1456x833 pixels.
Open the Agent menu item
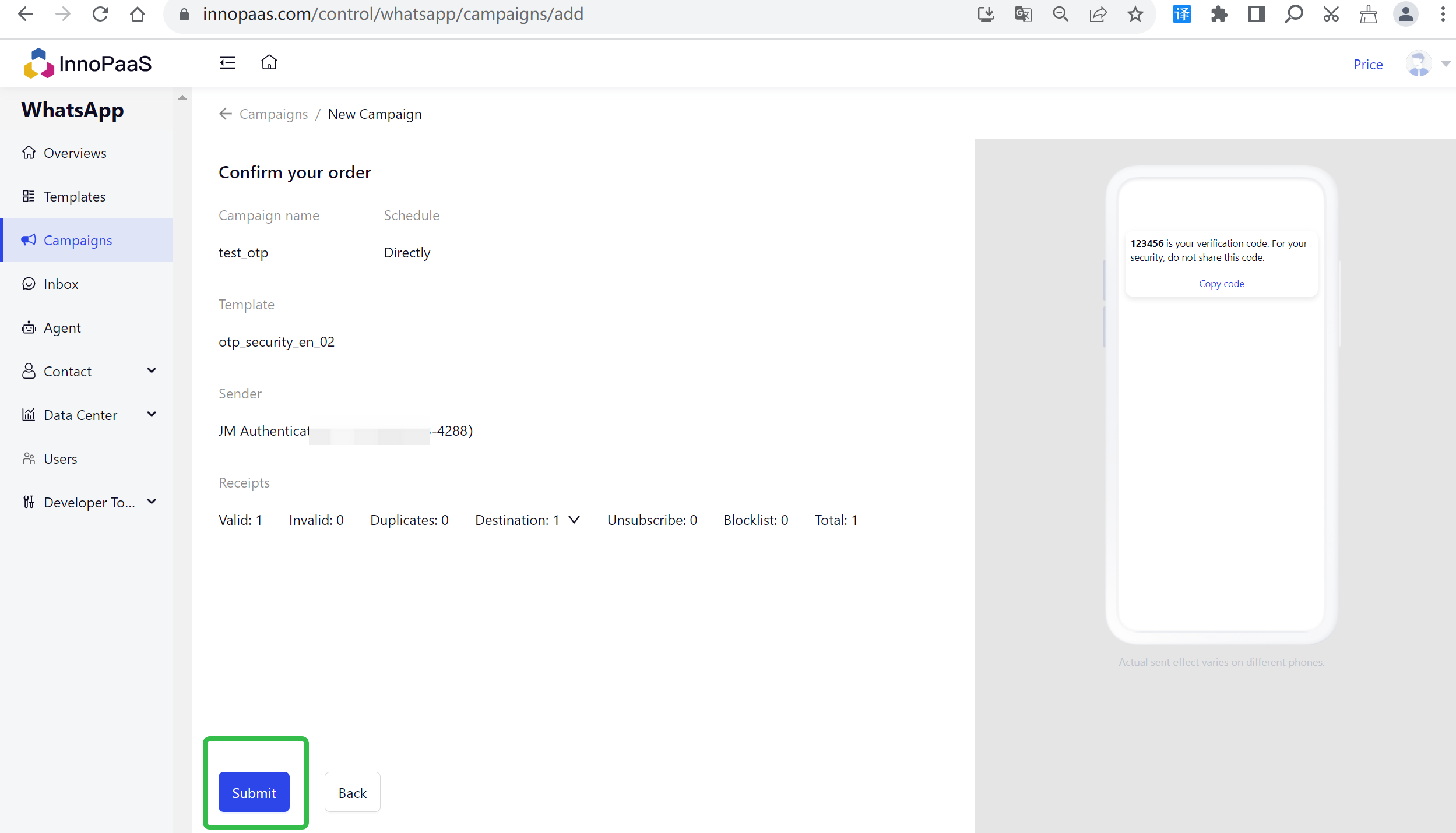[62, 328]
